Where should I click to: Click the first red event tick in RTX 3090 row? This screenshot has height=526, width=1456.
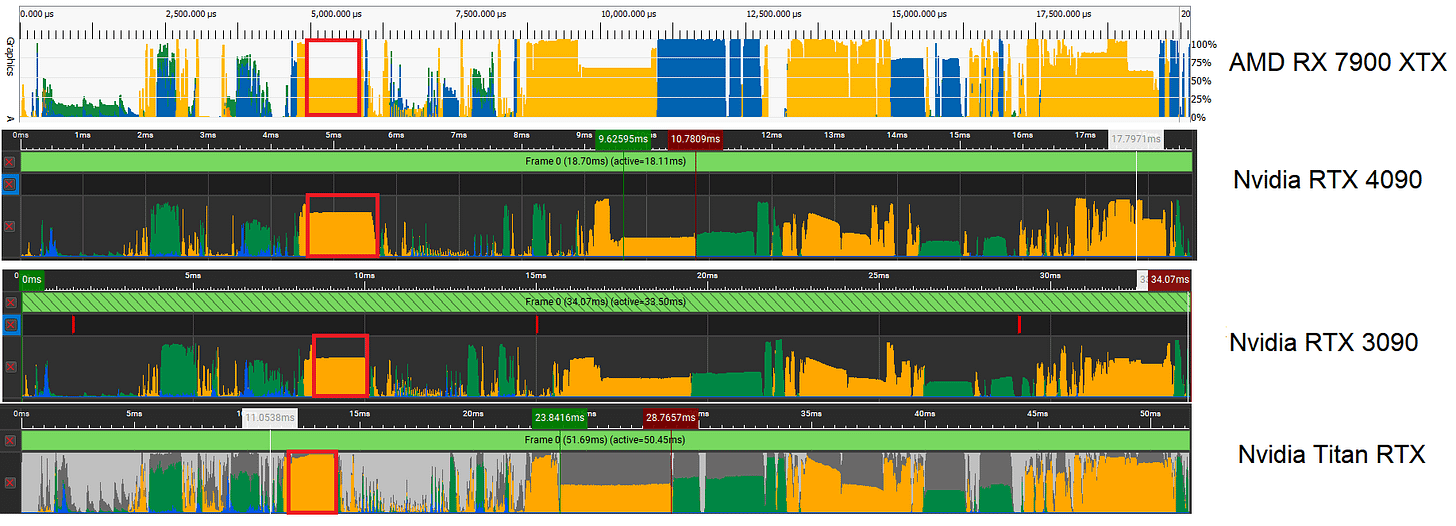(73, 324)
